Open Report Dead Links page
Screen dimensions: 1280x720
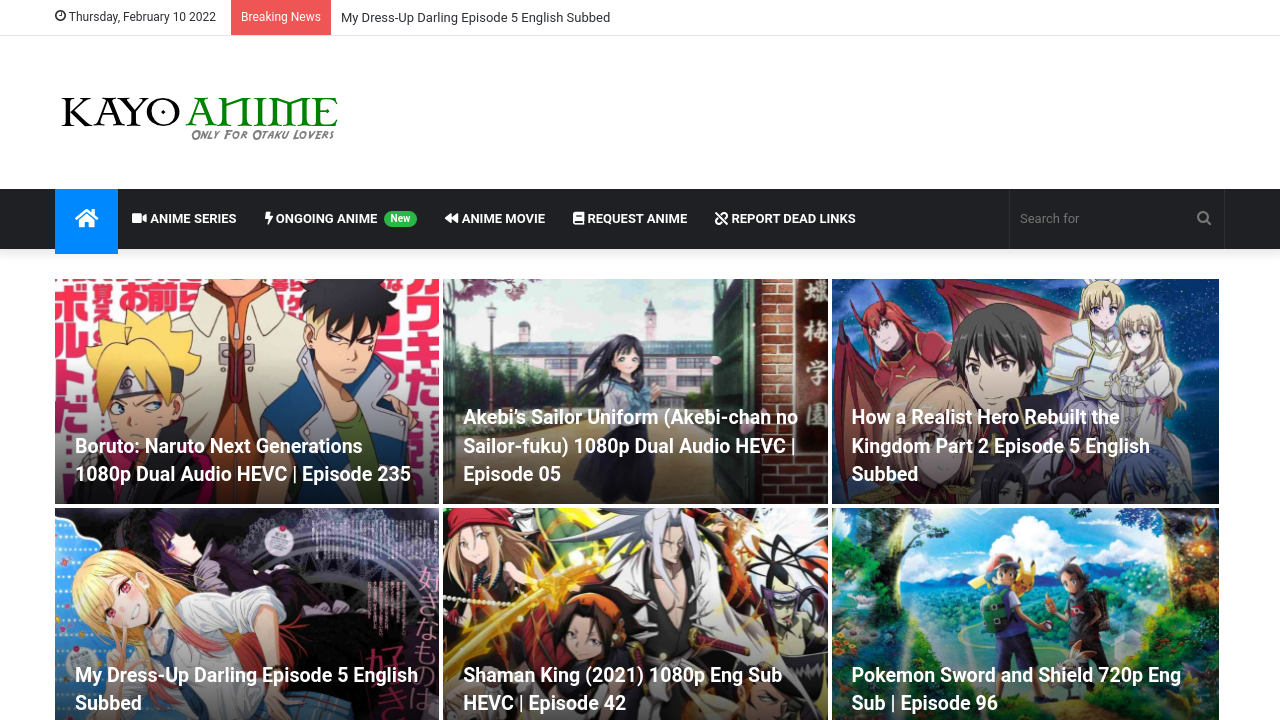(x=785, y=218)
